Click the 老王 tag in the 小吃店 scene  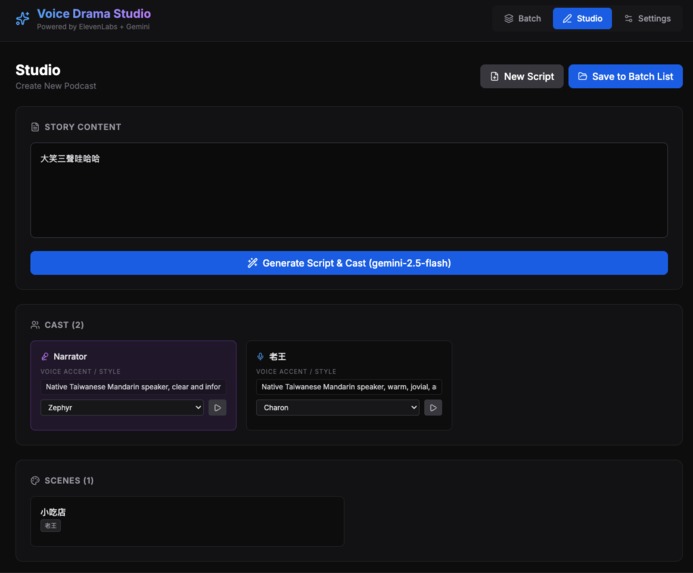pyautogui.click(x=50, y=526)
